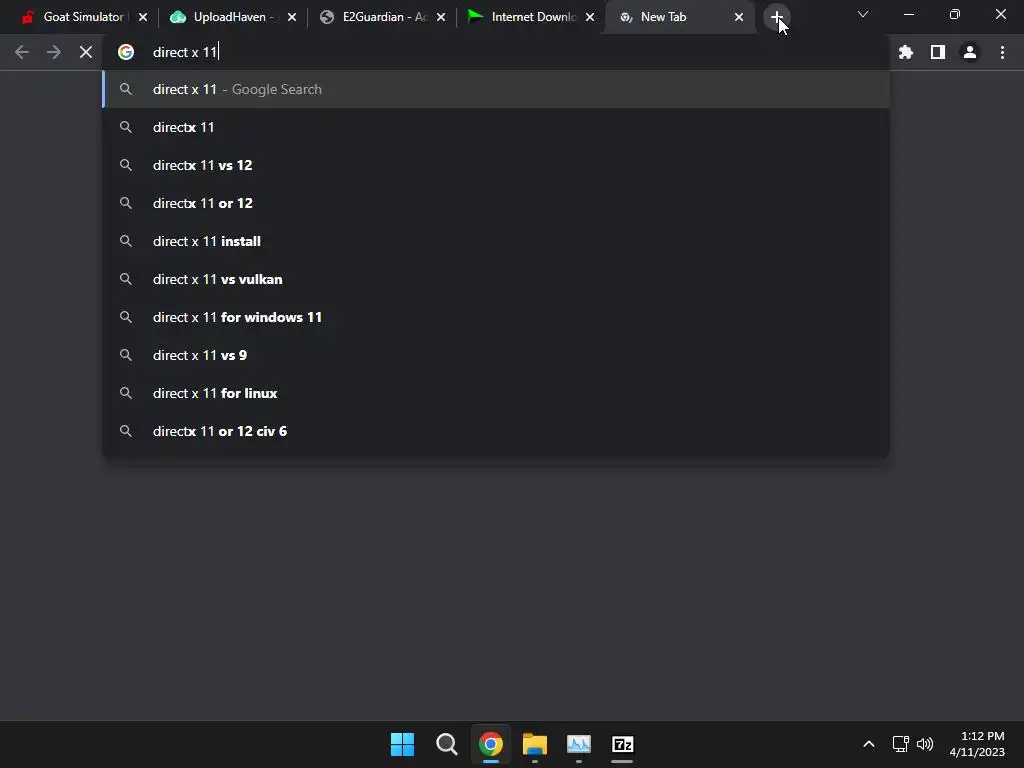This screenshot has width=1024, height=768.
Task: Go back to previous page
Action: coord(22,52)
